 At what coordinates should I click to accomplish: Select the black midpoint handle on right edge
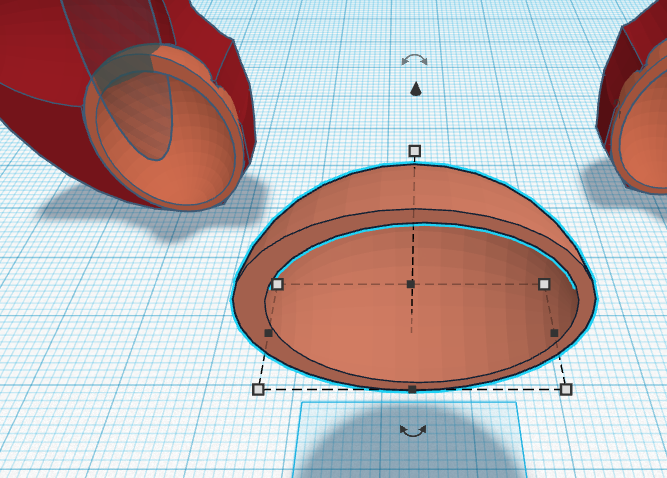click(x=554, y=333)
